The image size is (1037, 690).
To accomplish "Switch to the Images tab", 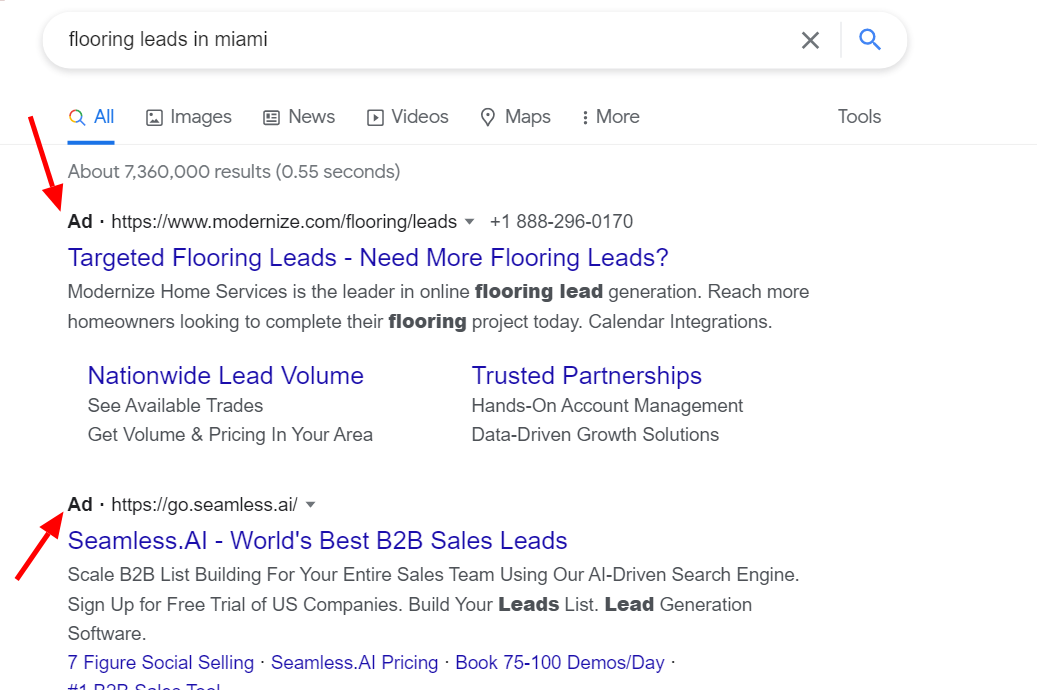I will pyautogui.click(x=188, y=117).
